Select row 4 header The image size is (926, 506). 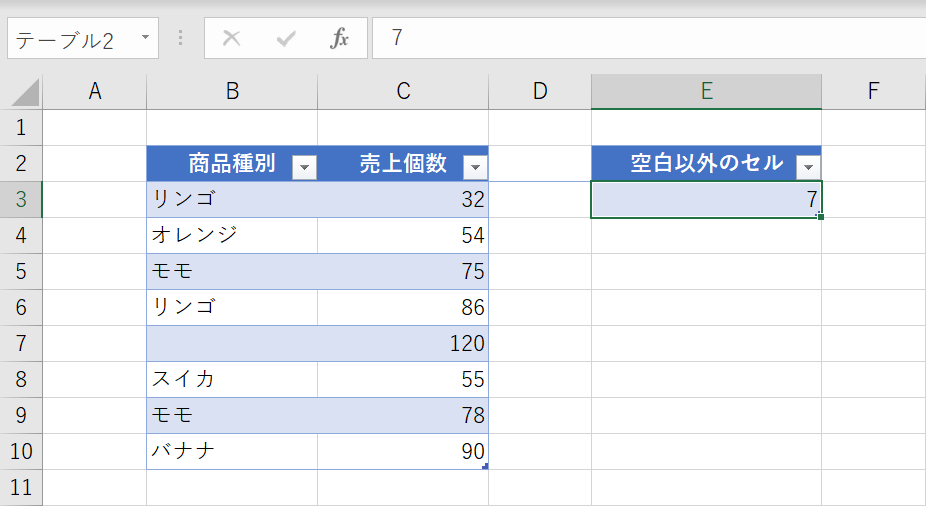click(21, 236)
